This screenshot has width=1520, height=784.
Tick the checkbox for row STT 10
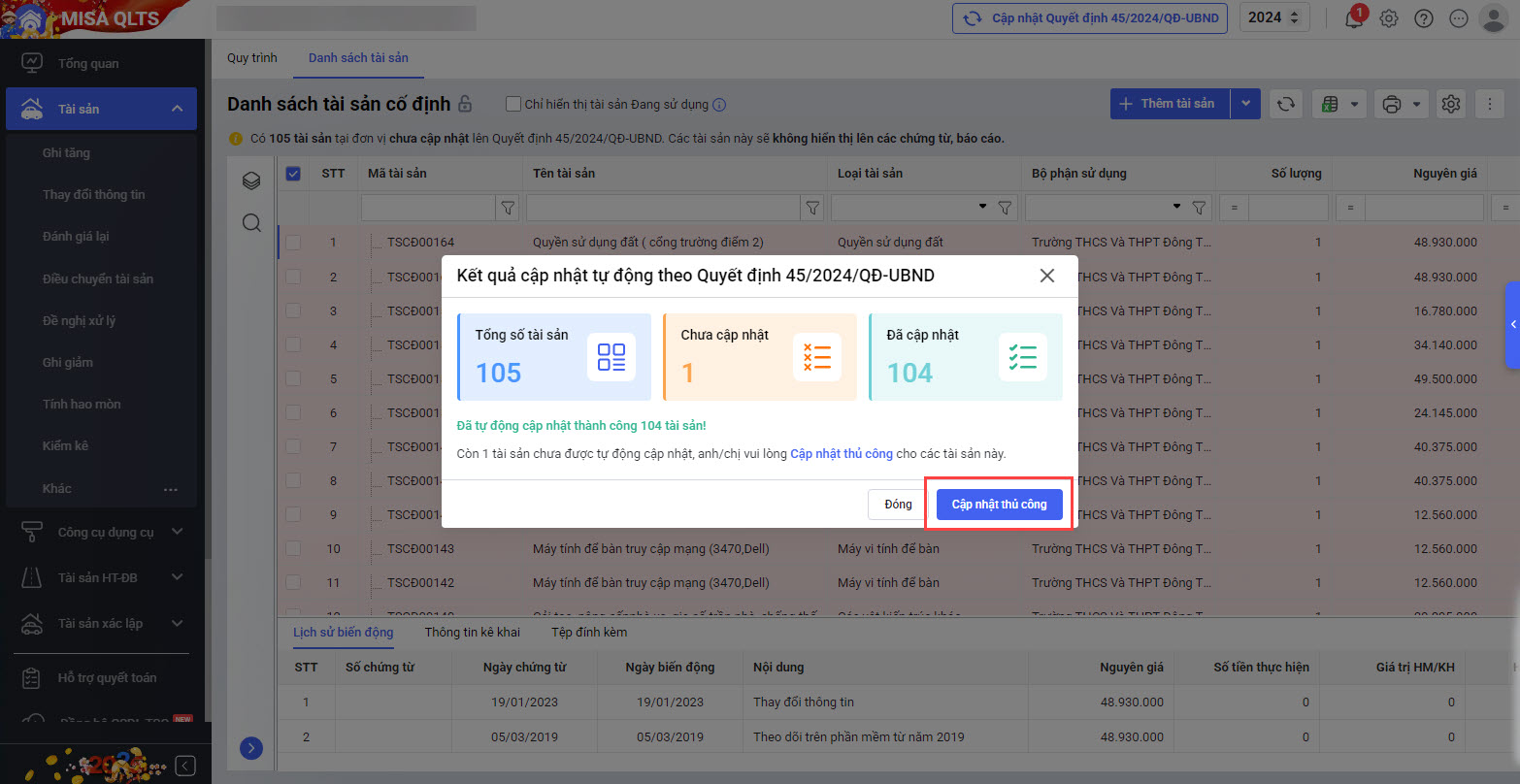pos(293,549)
